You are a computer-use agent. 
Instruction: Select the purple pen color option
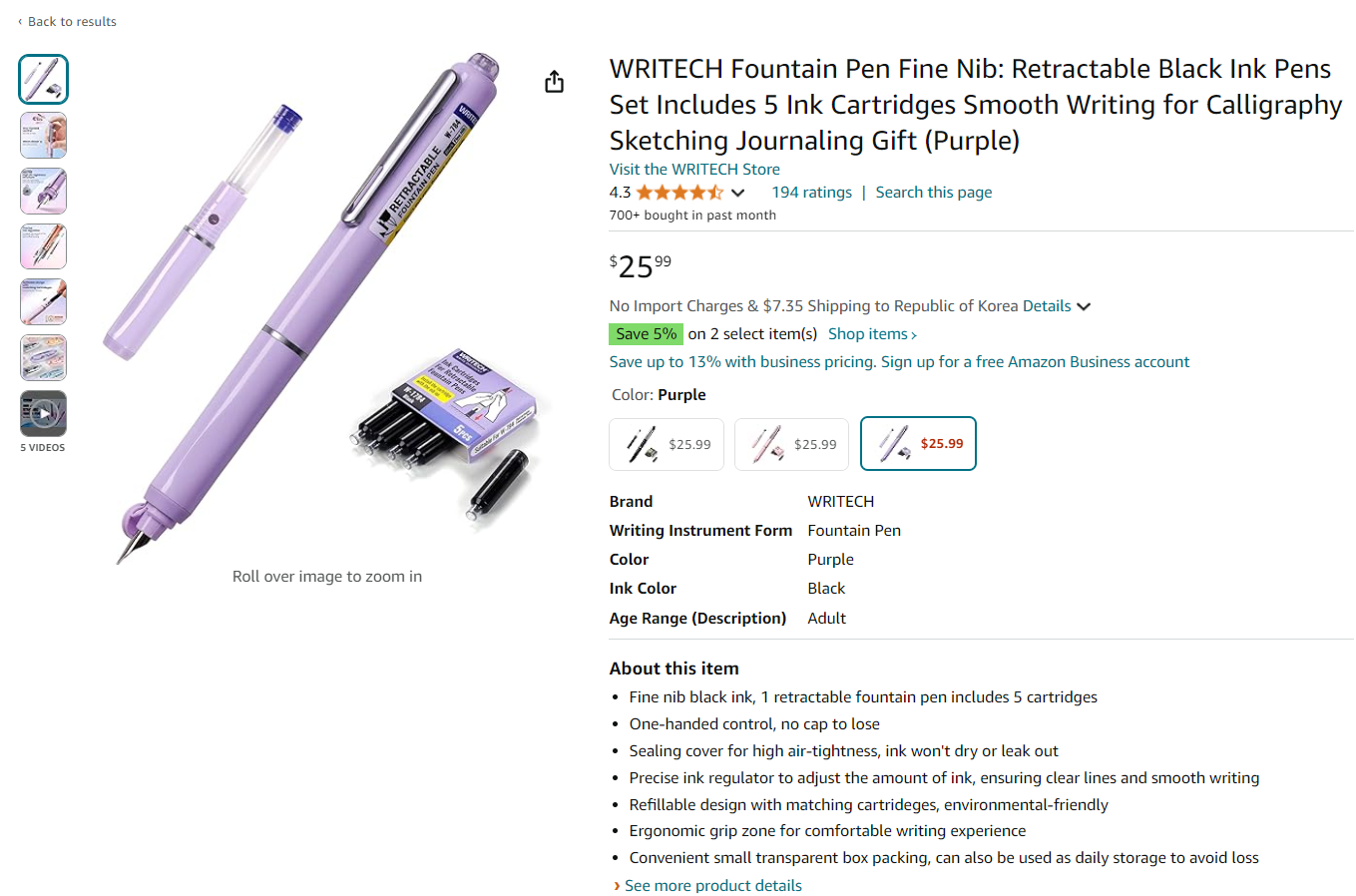918,444
